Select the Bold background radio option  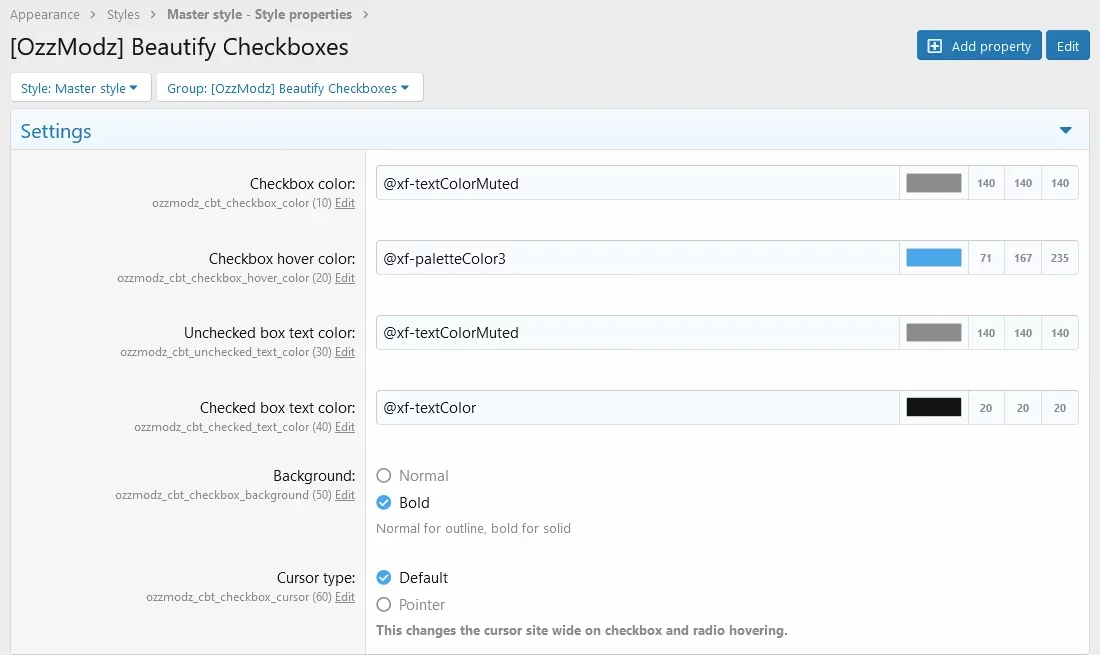(x=384, y=503)
